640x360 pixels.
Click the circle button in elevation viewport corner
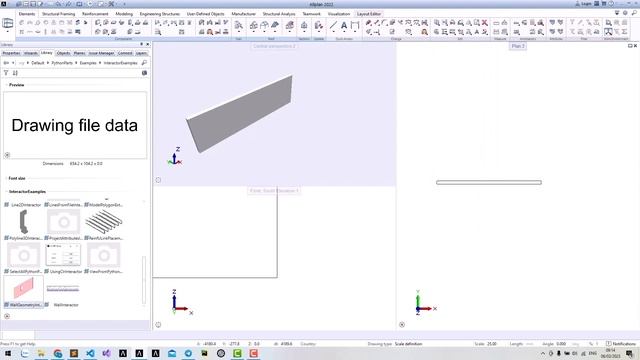pos(158,325)
